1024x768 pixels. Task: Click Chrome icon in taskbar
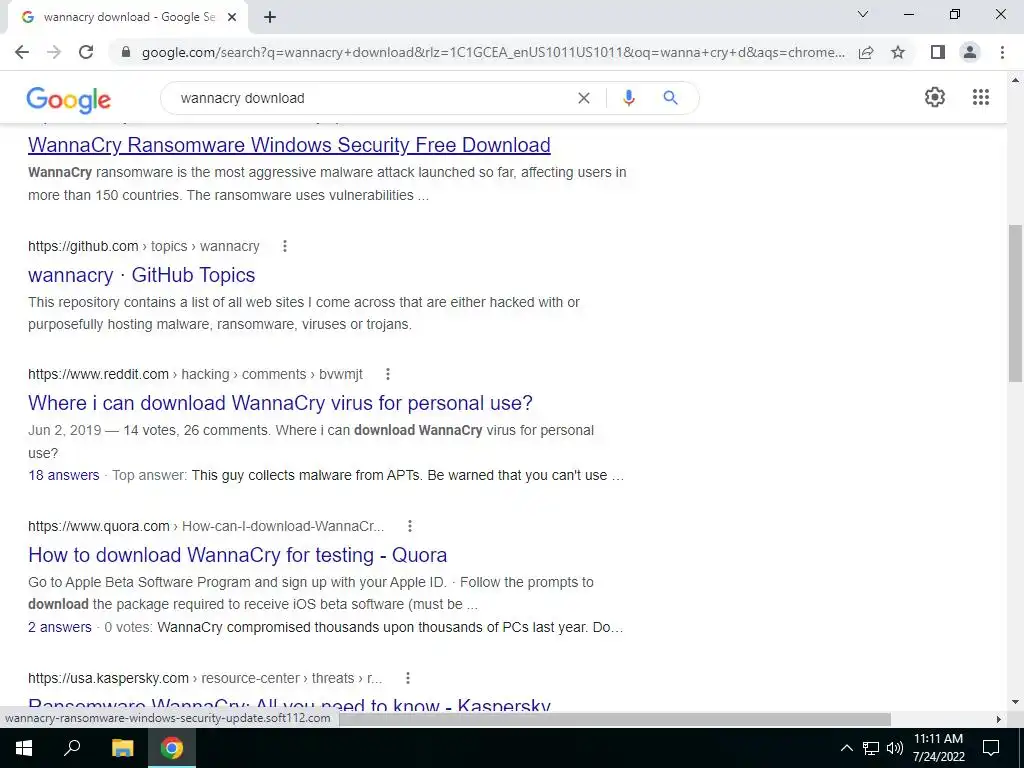[x=172, y=748]
